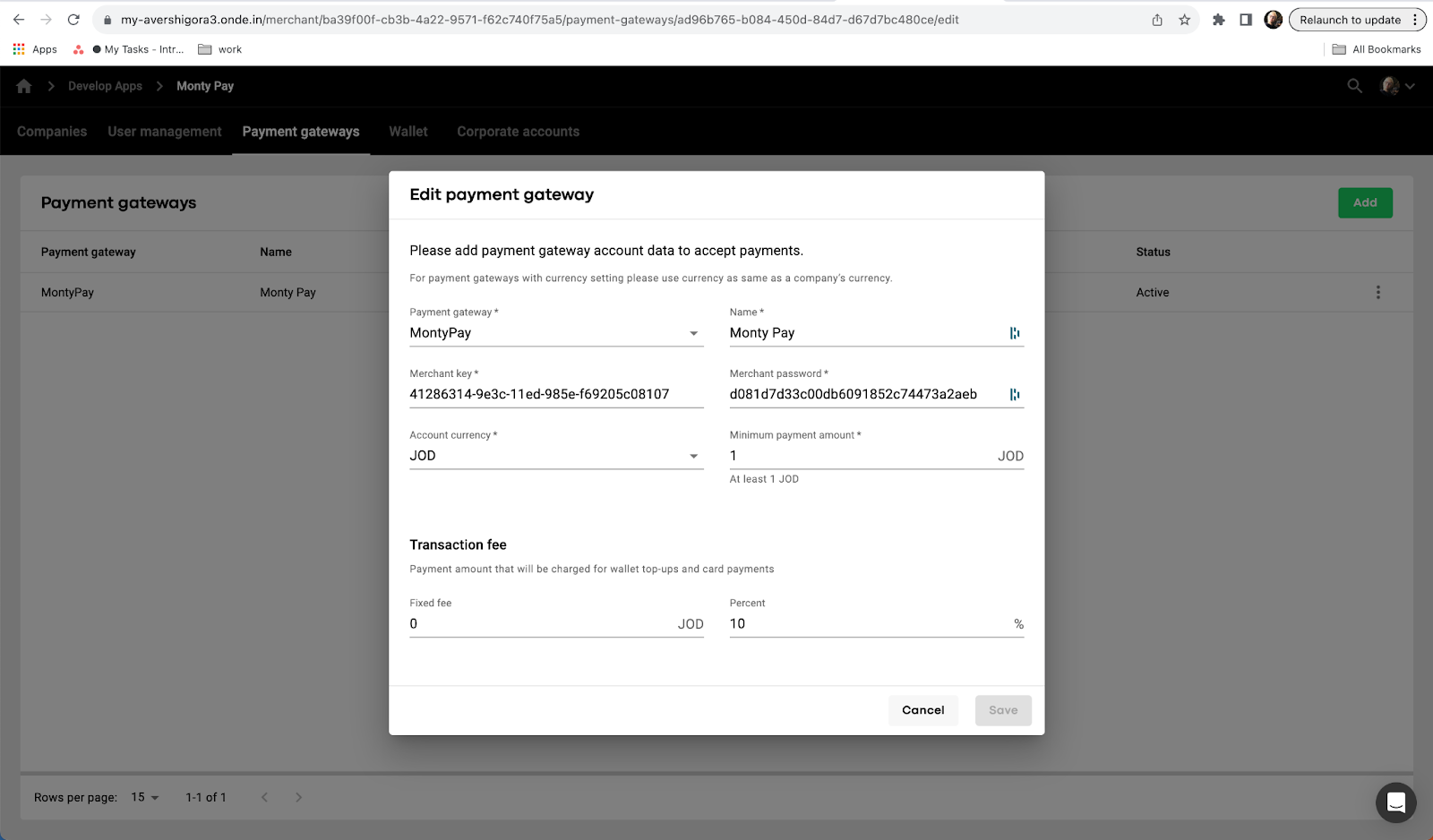Open the Chrome three-dot menu

tap(1415, 20)
